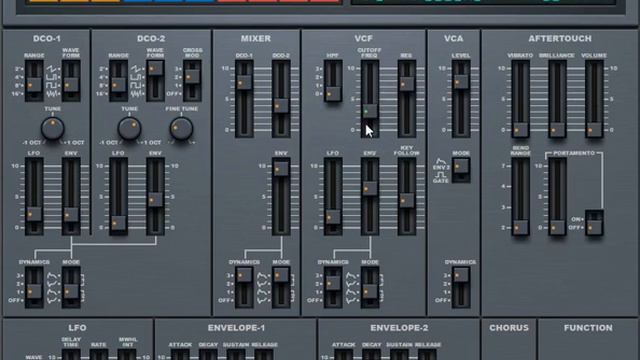Toggle the VCF envelope Mode switch
Image resolution: width=640 pixels, height=360 pixels.
(370, 287)
